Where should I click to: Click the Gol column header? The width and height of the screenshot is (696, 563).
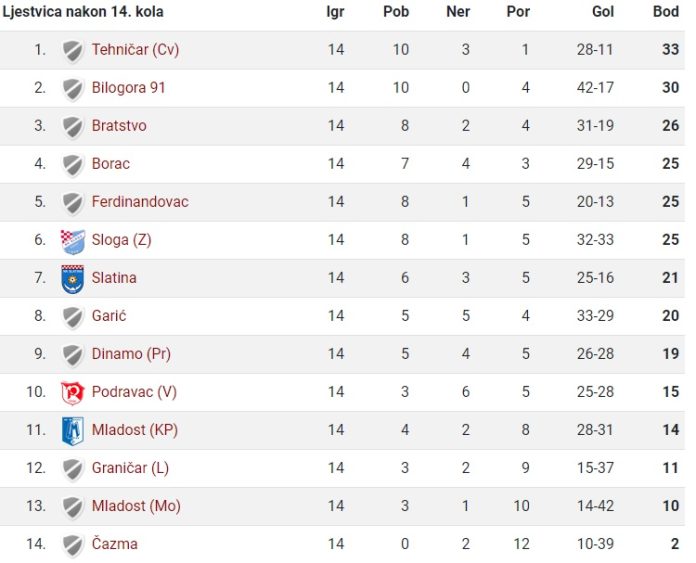603,11
